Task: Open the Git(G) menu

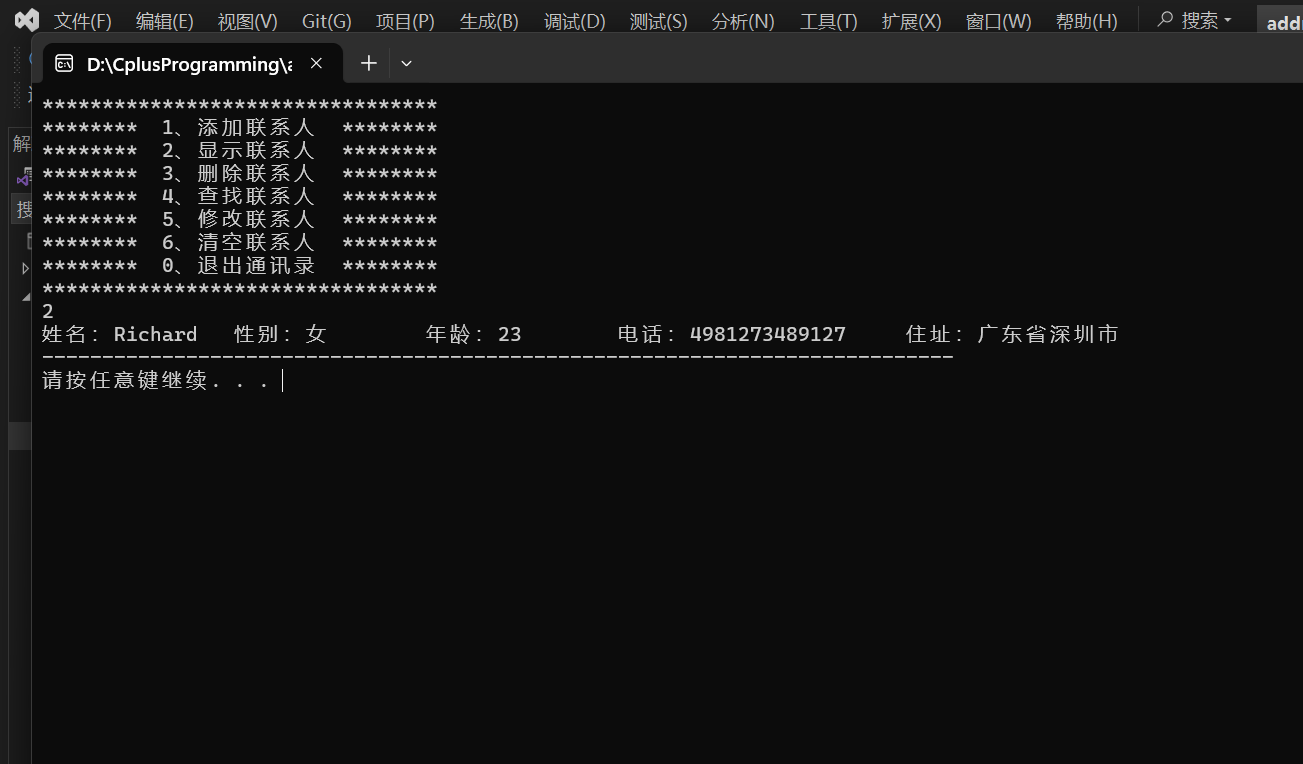Action: point(327,21)
